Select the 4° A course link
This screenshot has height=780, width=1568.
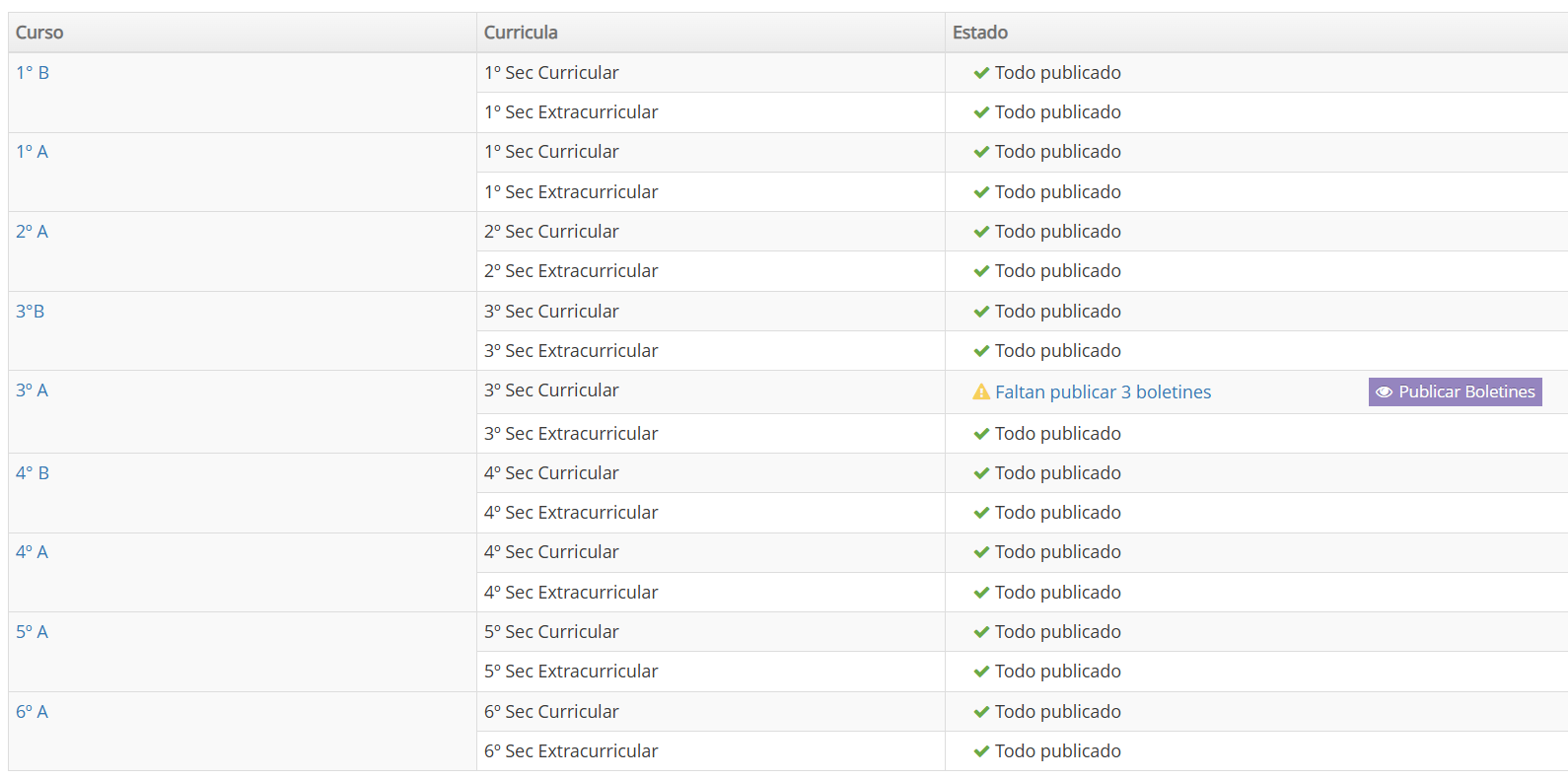(x=32, y=551)
